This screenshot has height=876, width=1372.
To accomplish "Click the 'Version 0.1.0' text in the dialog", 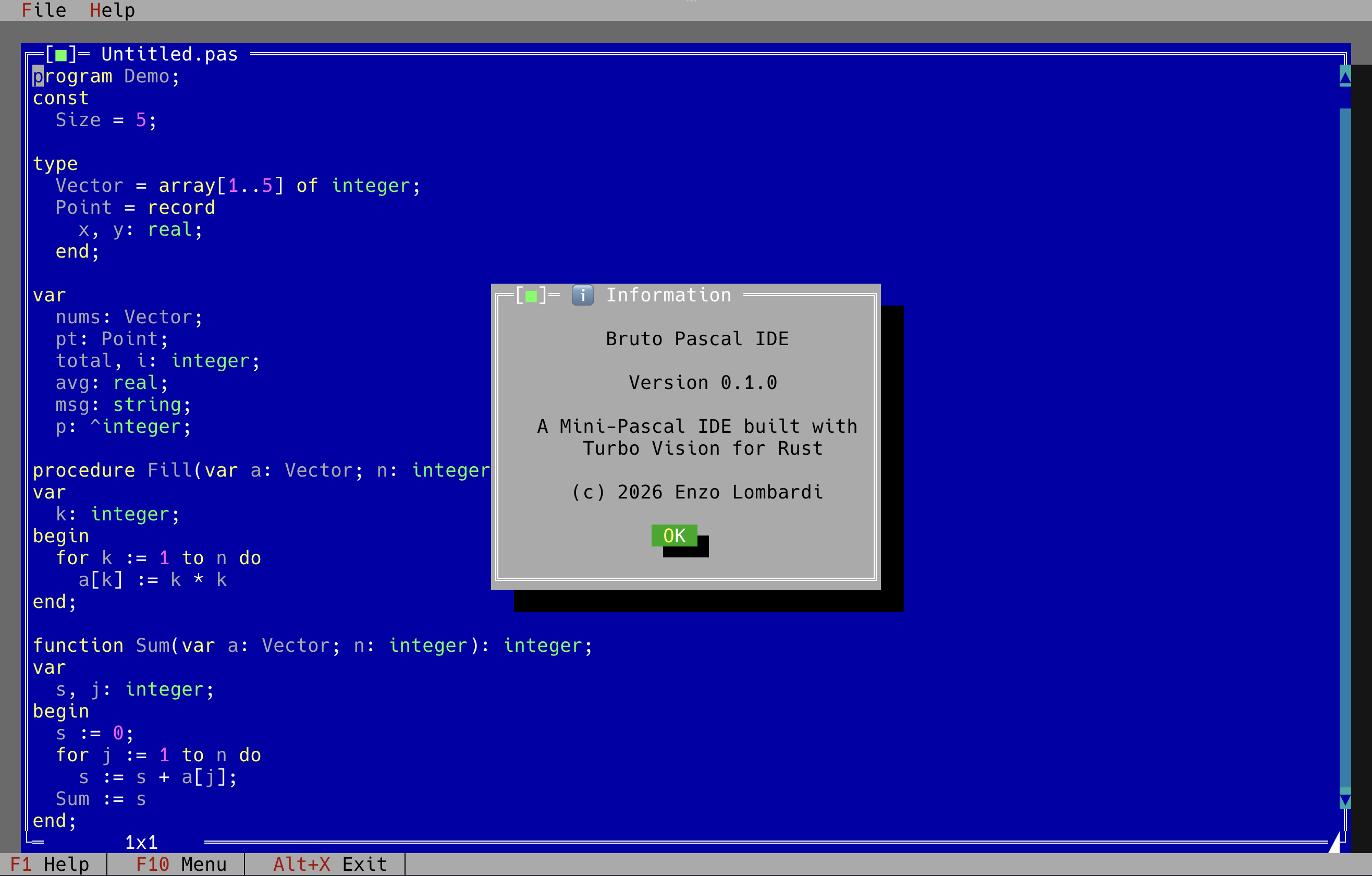I will point(703,383).
